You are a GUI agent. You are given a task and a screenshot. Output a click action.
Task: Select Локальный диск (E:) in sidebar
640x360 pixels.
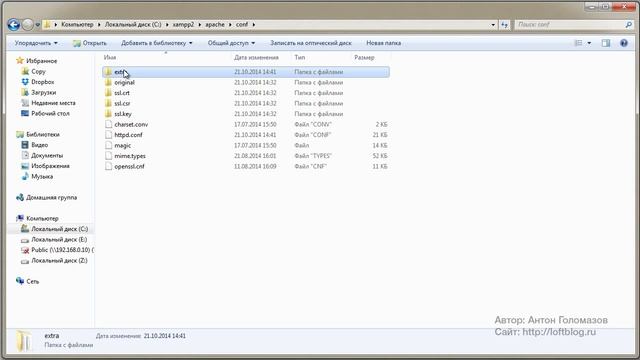(x=59, y=240)
